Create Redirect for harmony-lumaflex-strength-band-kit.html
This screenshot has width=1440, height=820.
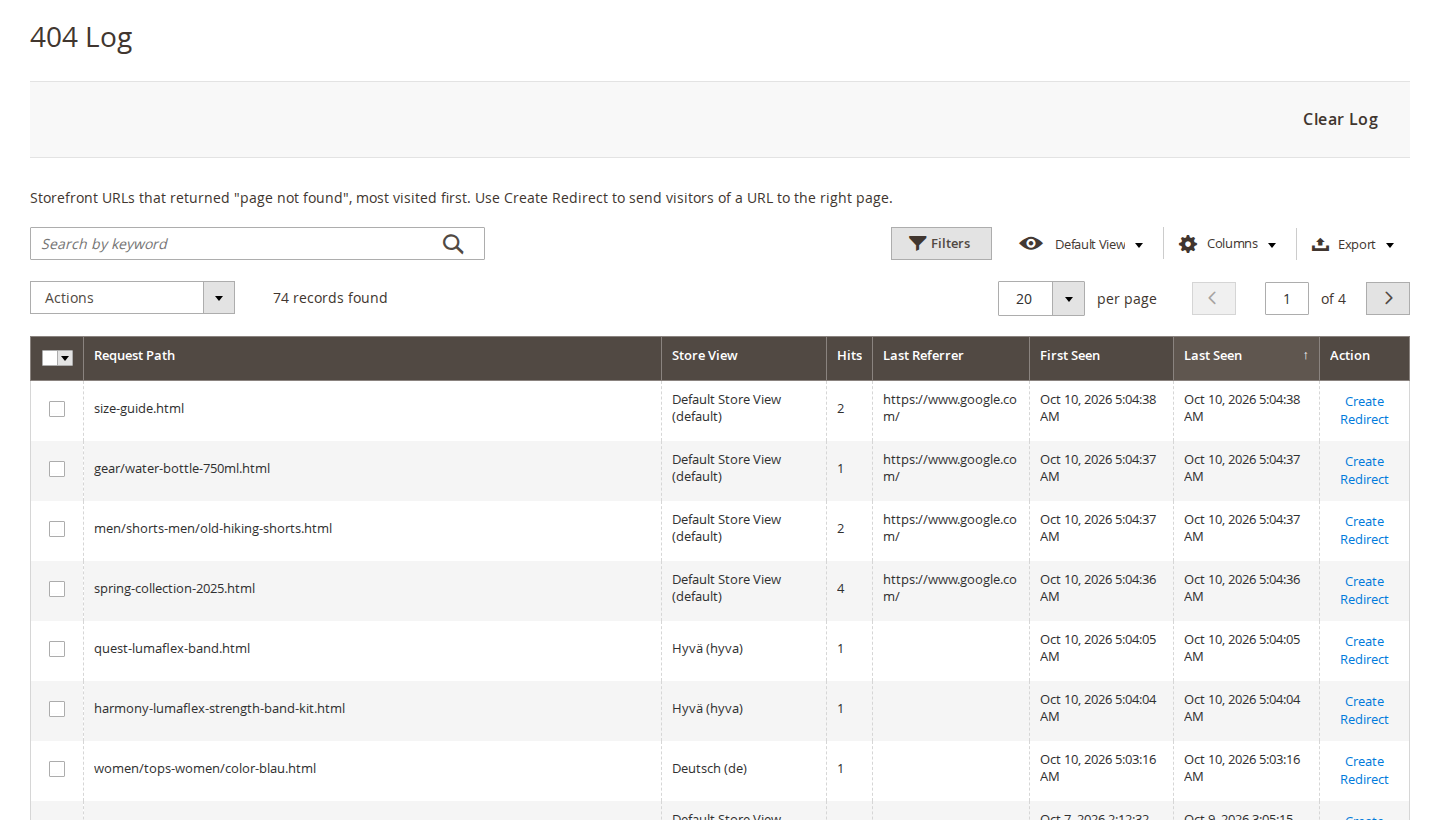point(1364,710)
